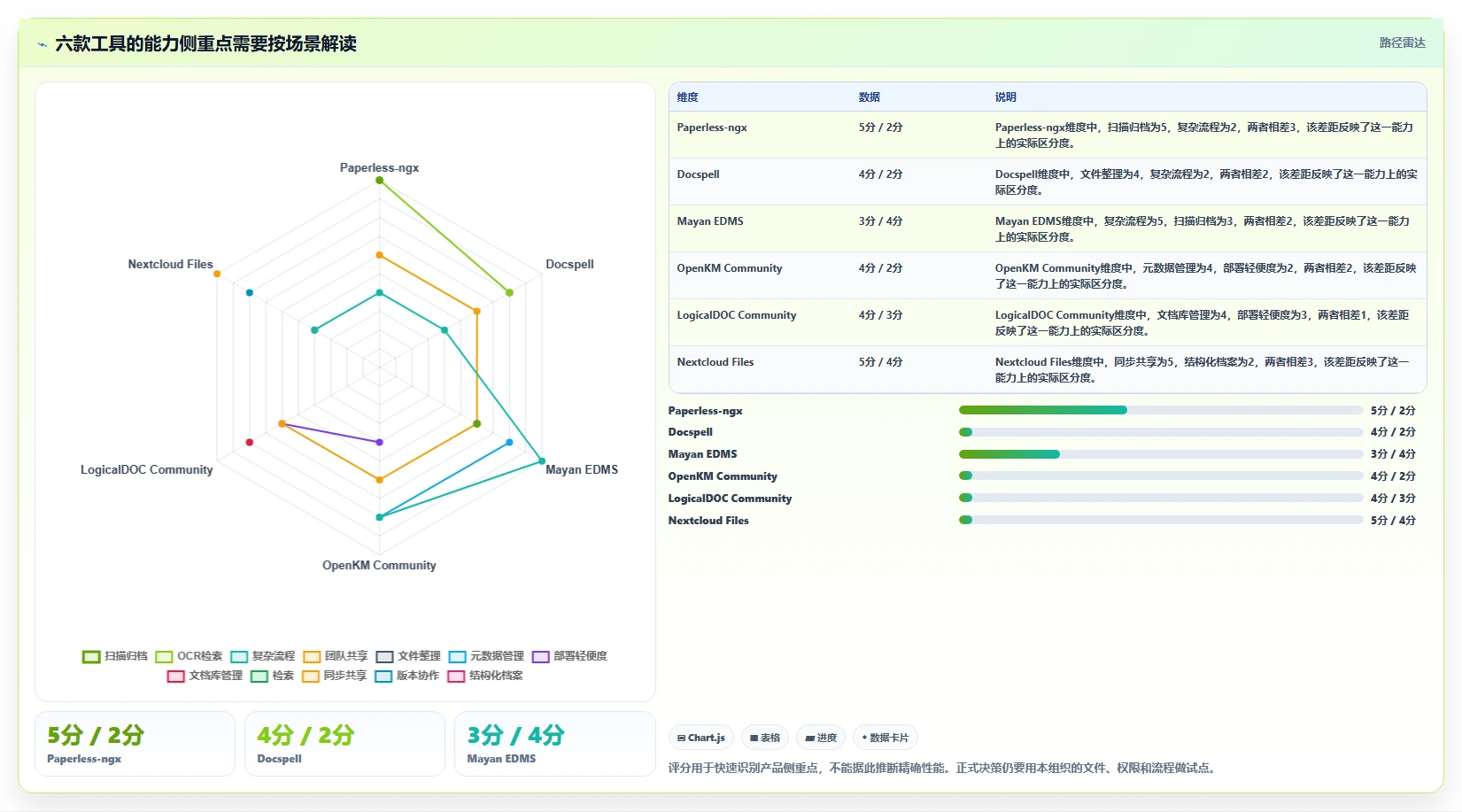The width and height of the screenshot is (1462, 812).
Task: Click the teal data point at OpenKM Community
Action: [380, 517]
